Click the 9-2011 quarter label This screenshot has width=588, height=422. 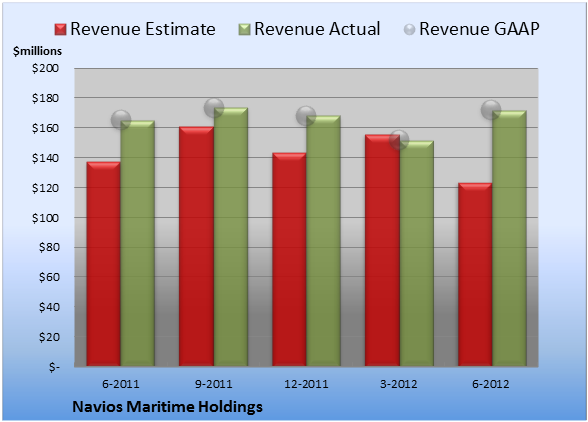tap(214, 384)
